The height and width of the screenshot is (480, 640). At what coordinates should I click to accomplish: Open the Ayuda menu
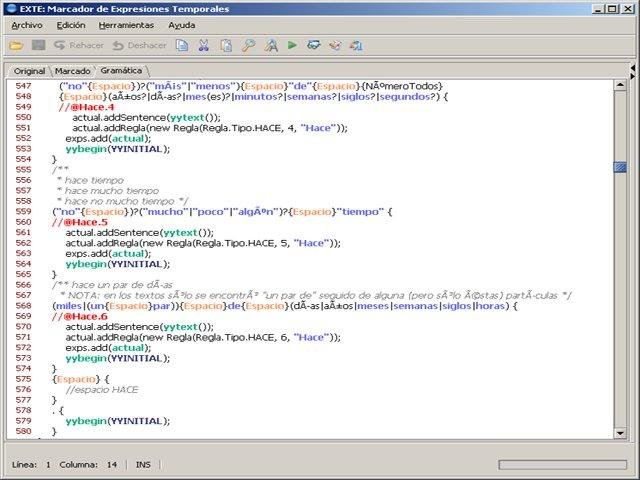182,24
